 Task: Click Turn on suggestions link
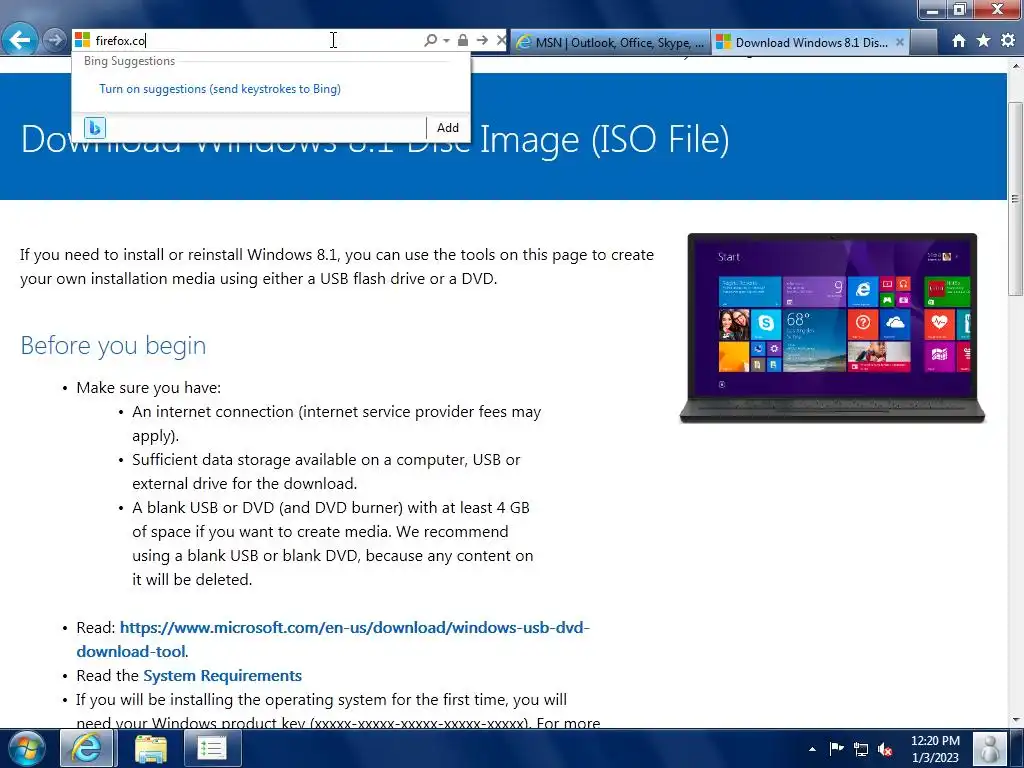219,89
